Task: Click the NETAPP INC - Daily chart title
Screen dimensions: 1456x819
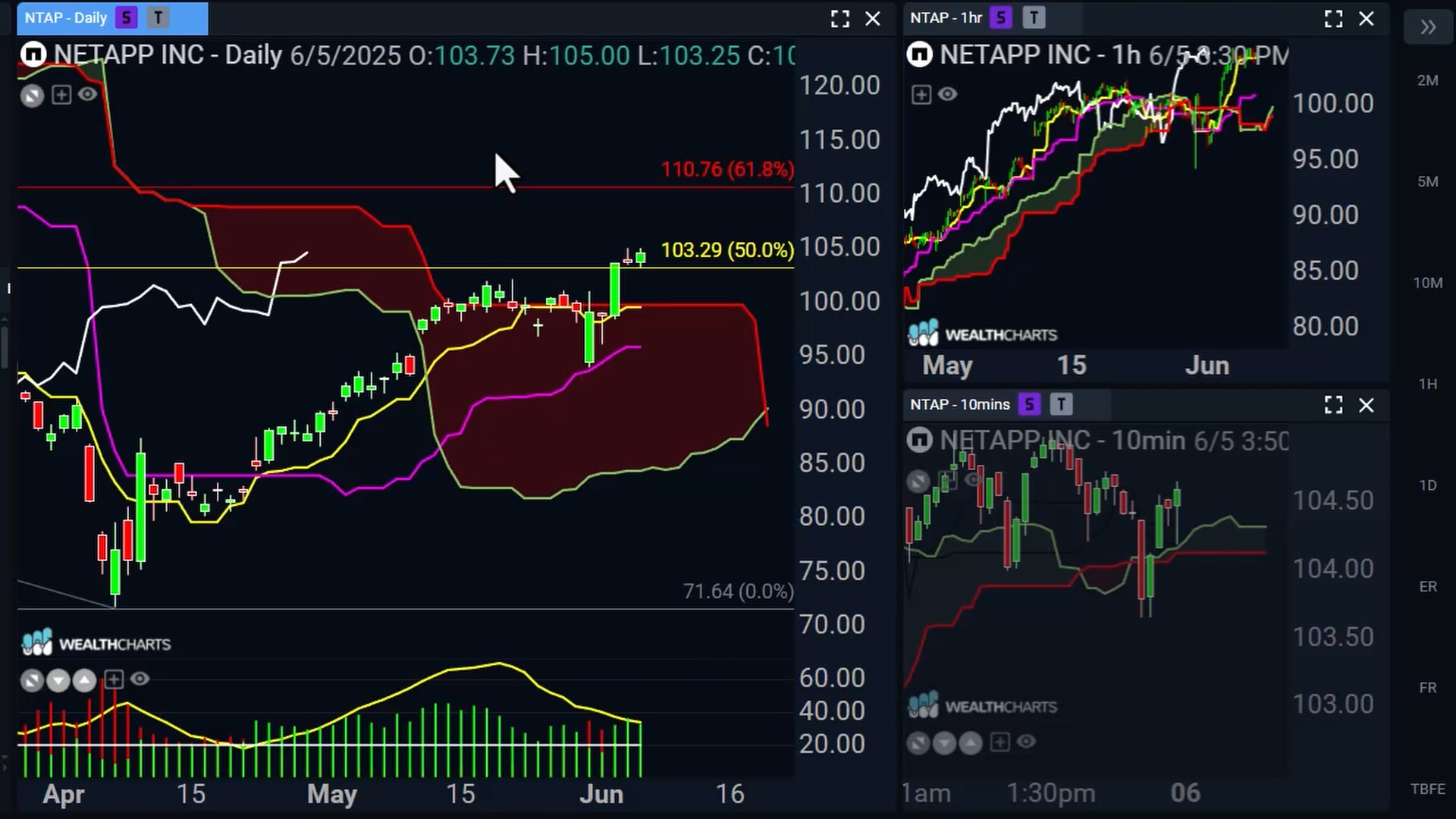Action: pos(168,55)
